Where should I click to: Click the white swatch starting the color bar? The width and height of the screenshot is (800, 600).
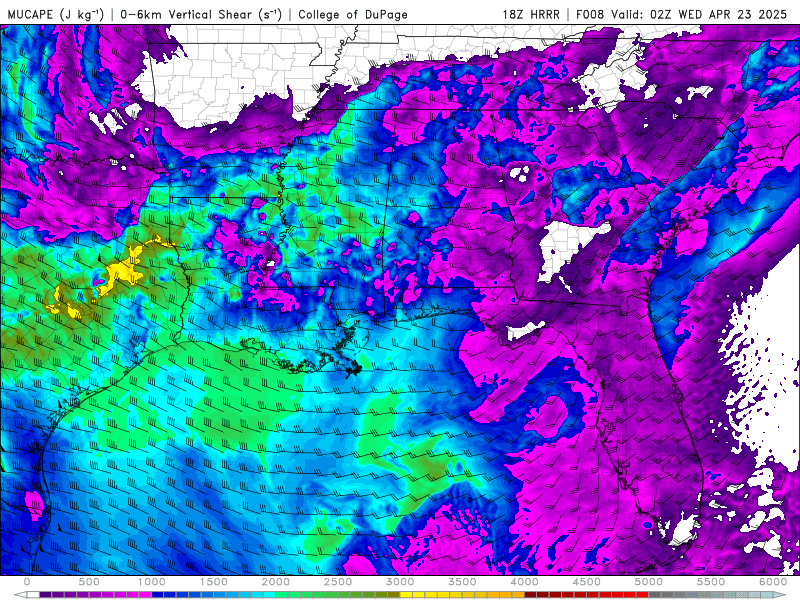33,594
